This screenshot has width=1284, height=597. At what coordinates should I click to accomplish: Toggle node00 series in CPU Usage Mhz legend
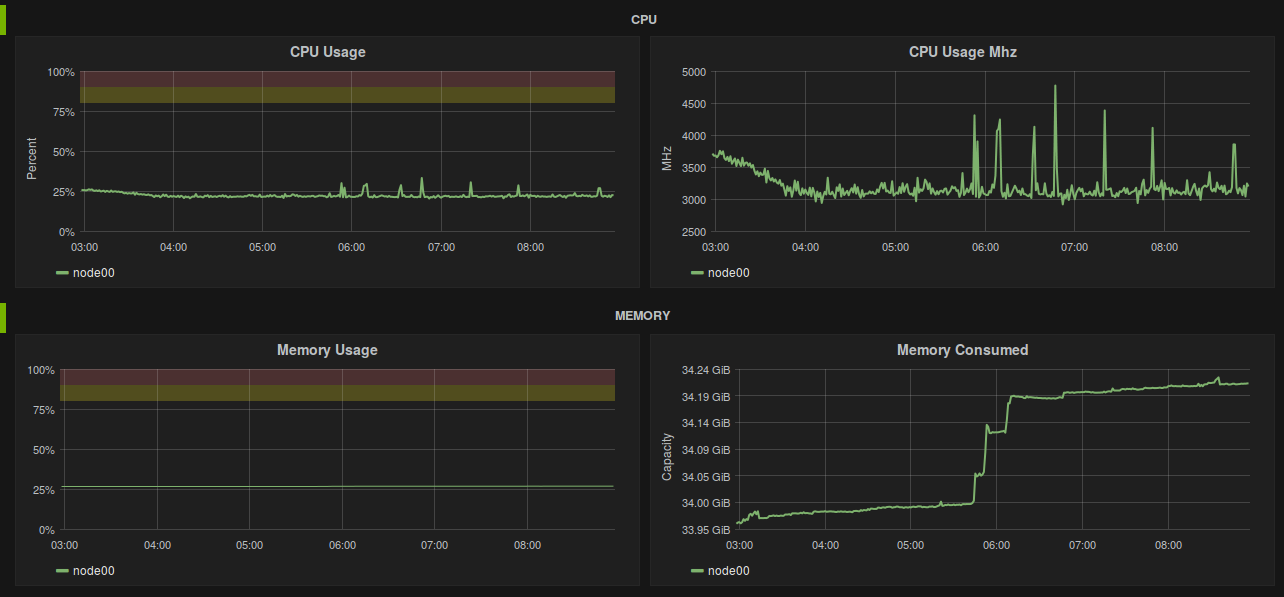[728, 272]
